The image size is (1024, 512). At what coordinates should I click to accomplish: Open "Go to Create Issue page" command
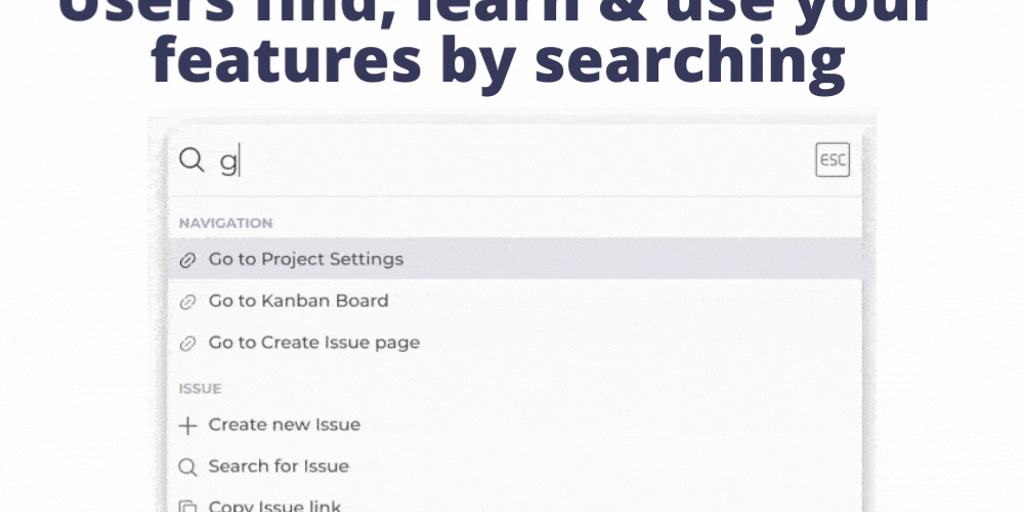[x=314, y=343]
